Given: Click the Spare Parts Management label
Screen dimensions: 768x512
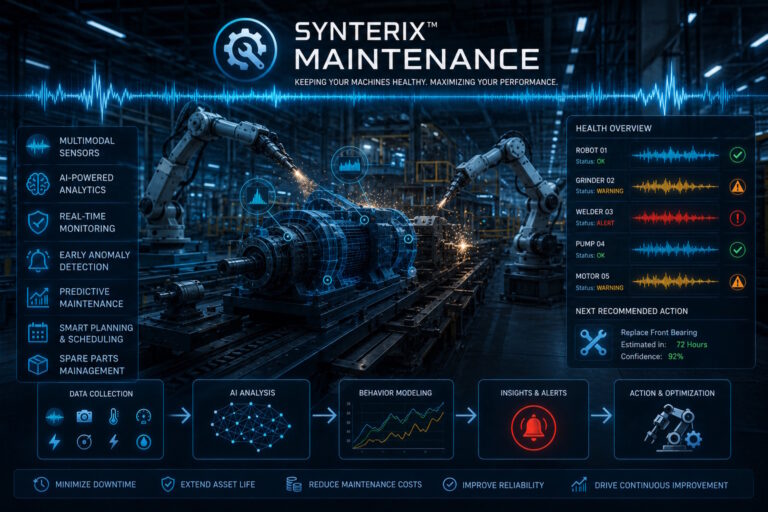Looking at the screenshot, I should coord(92,365).
